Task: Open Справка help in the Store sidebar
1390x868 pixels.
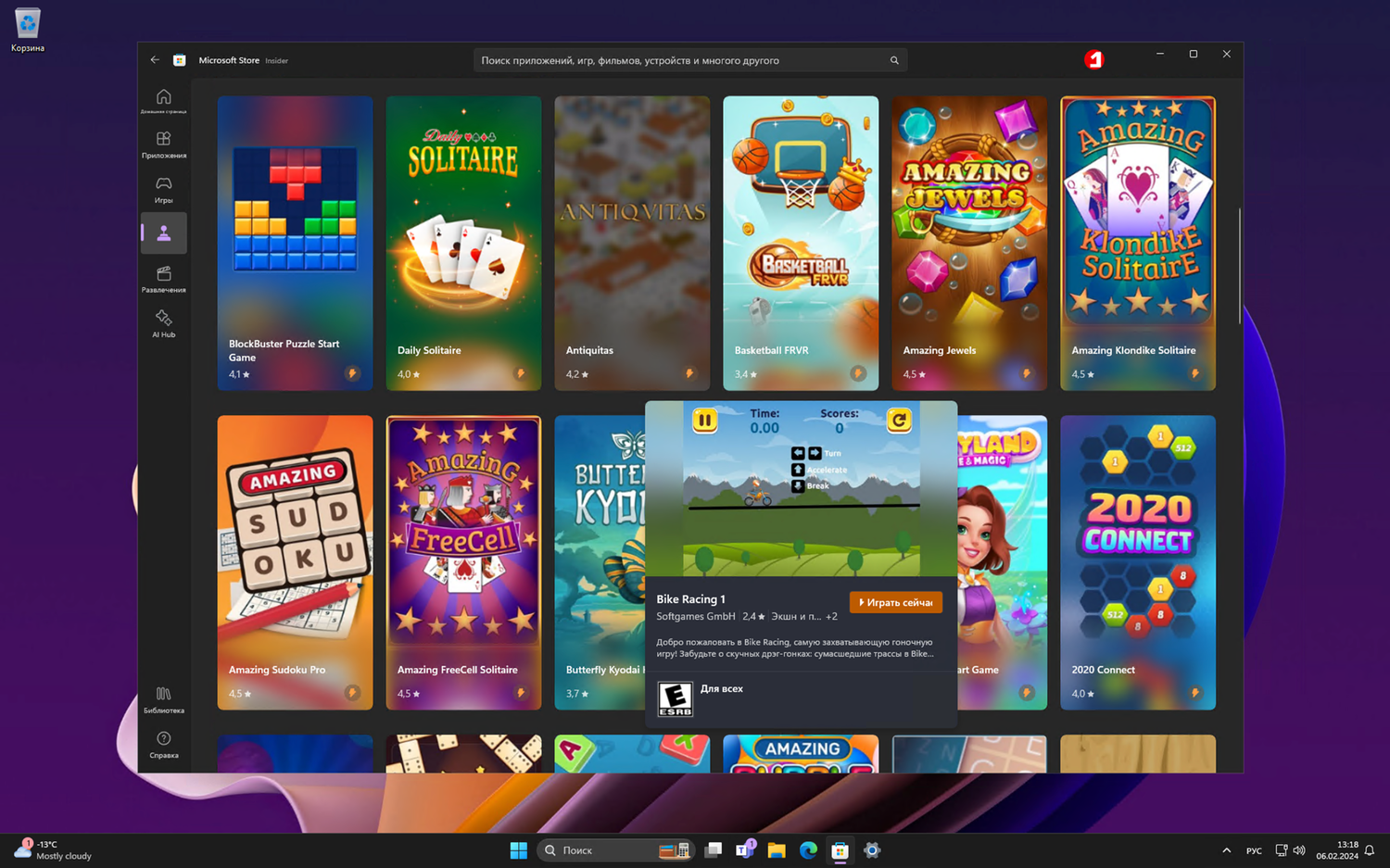Action: click(x=164, y=745)
